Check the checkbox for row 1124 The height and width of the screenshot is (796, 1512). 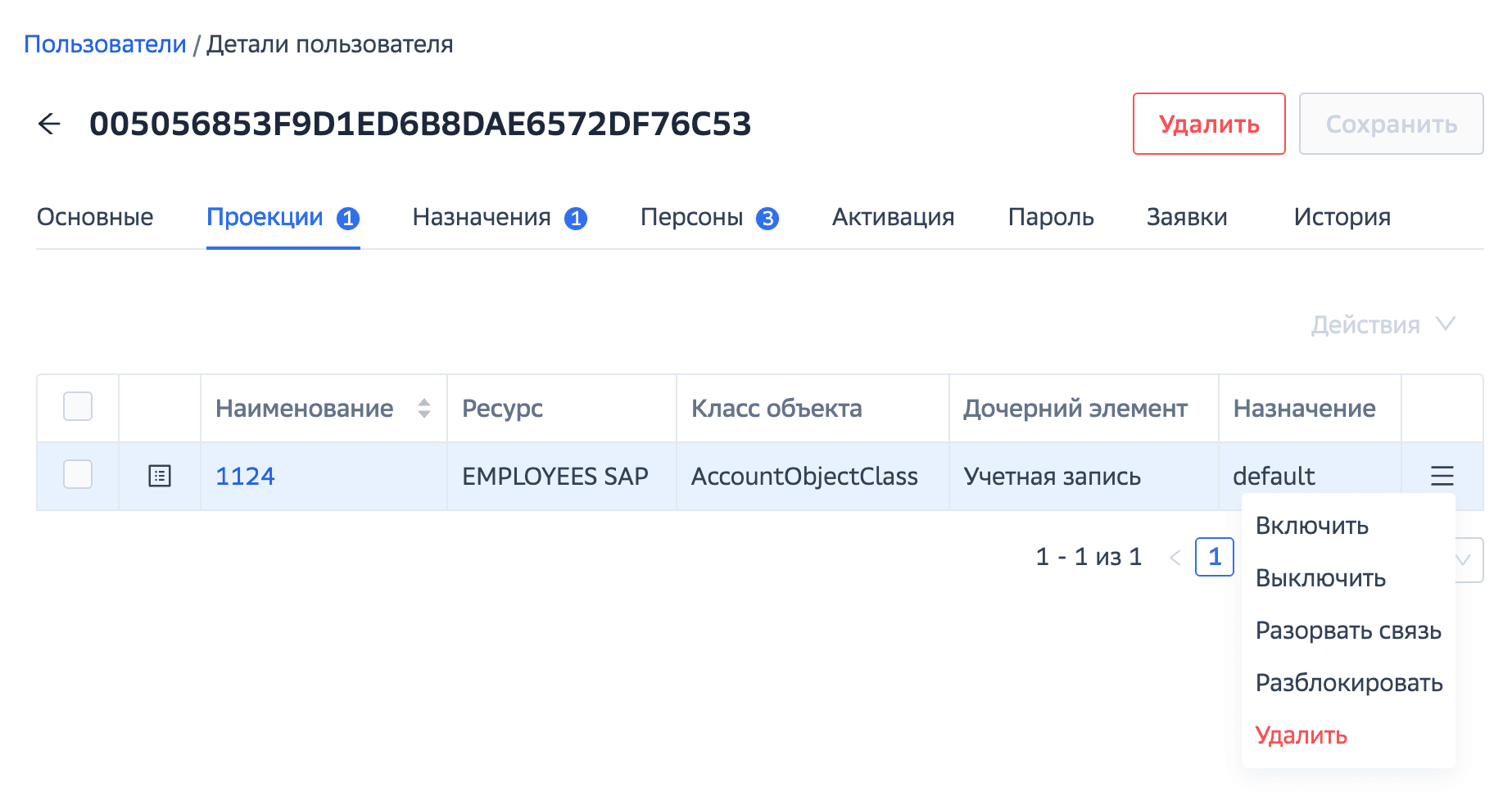[78, 475]
